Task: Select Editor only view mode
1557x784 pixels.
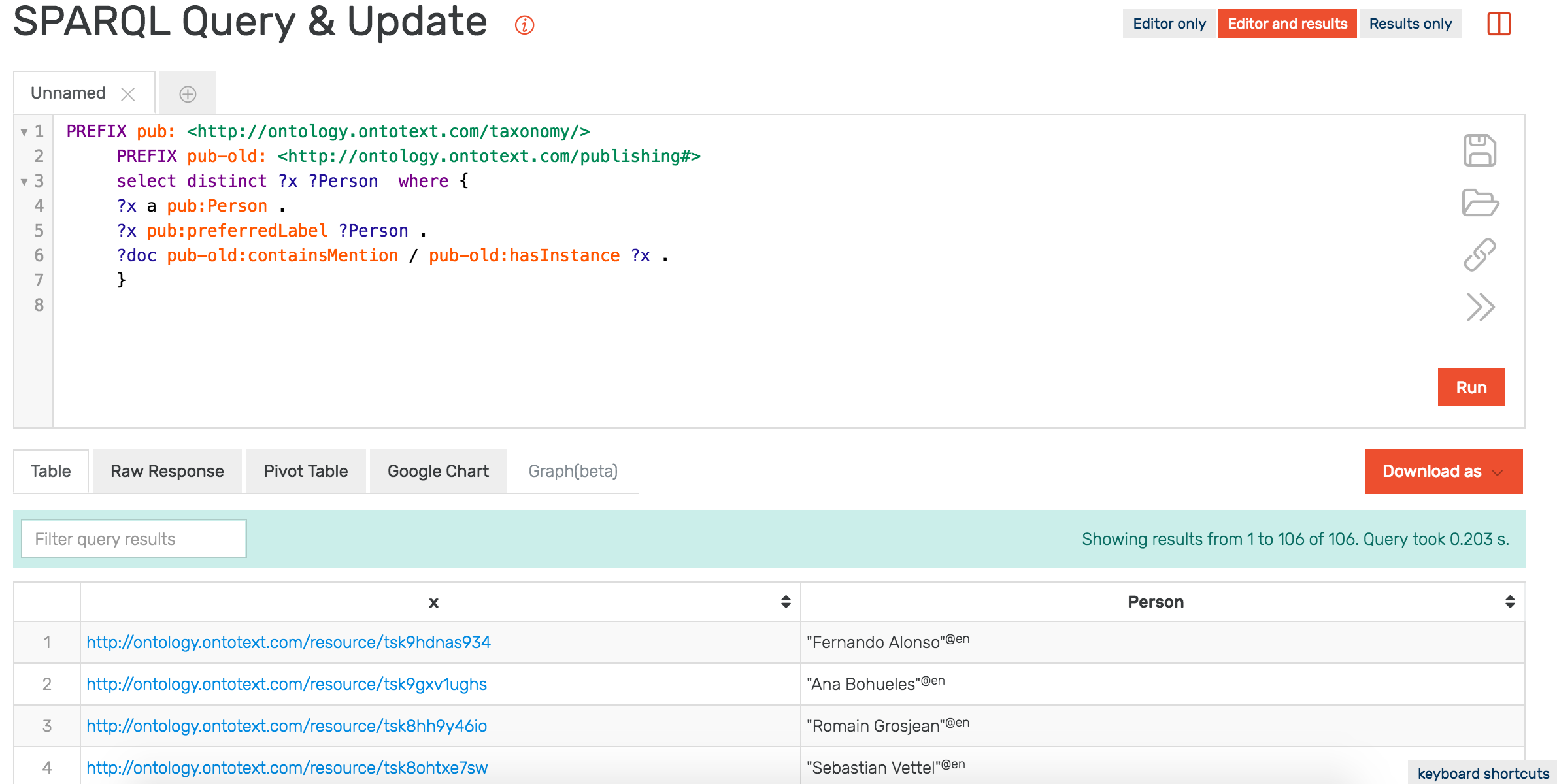Action: pyautogui.click(x=1169, y=24)
